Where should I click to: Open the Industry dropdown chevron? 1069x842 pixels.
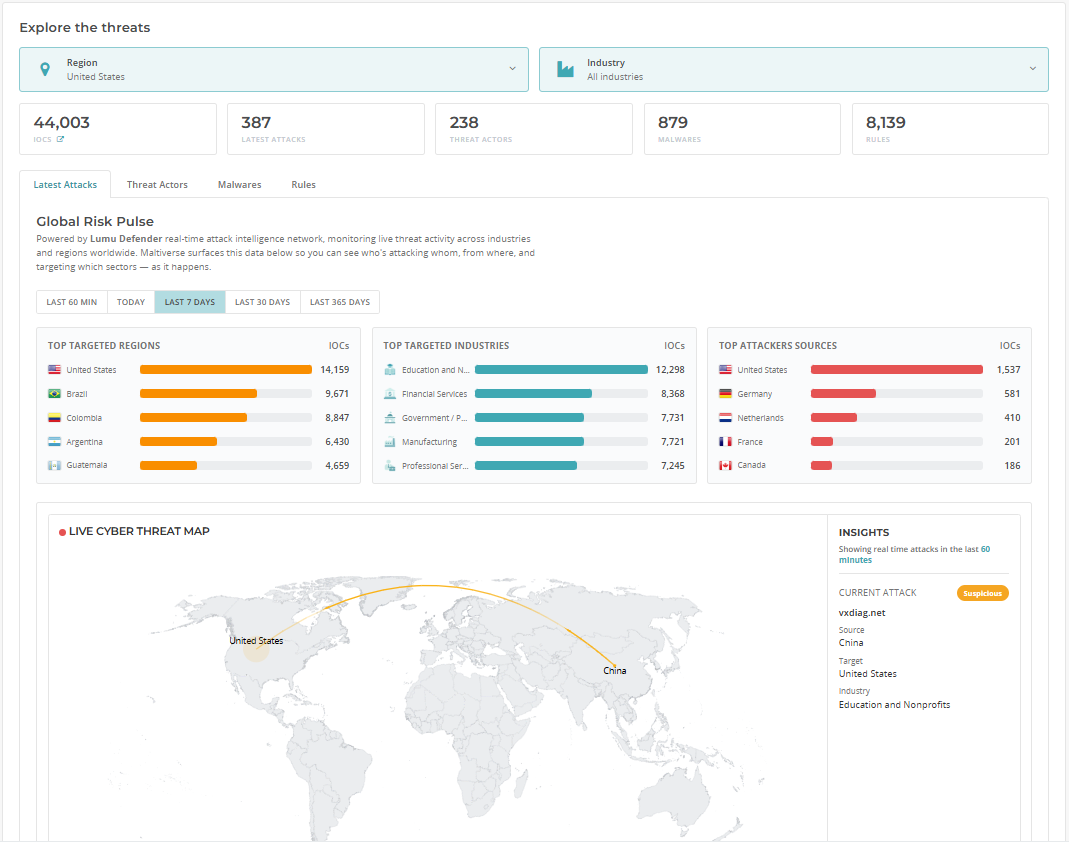[x=1033, y=69]
